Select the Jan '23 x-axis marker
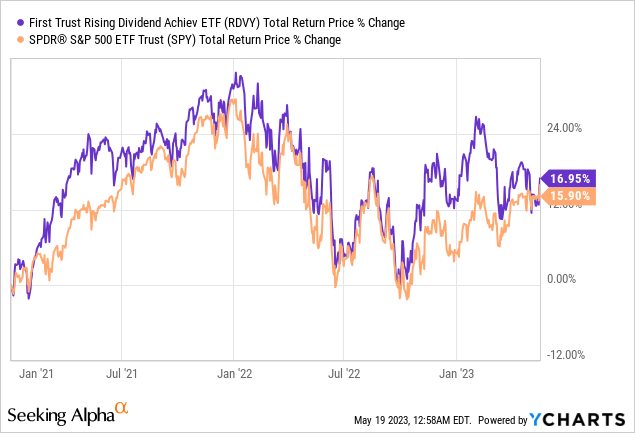635x433 pixels. pyautogui.click(x=456, y=374)
